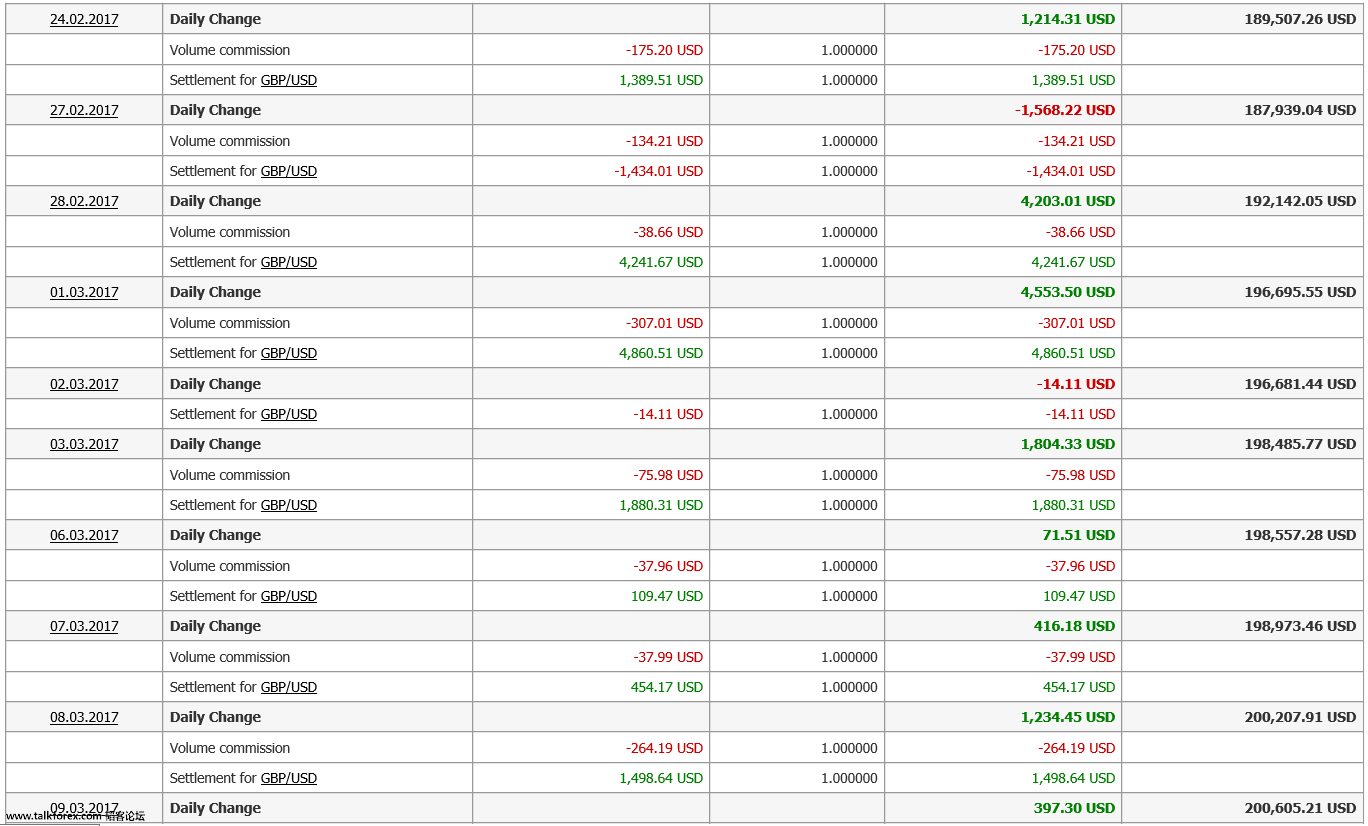Click GBP/USD link in -14.11 USD settlement row
This screenshot has width=1368, height=826.
[289, 414]
